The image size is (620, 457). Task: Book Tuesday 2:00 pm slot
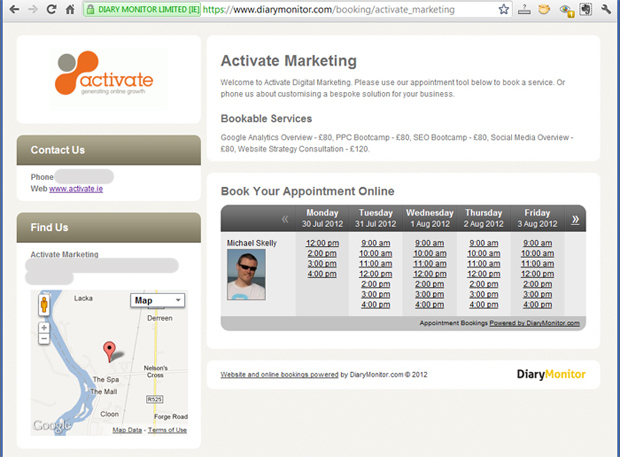coord(376,284)
